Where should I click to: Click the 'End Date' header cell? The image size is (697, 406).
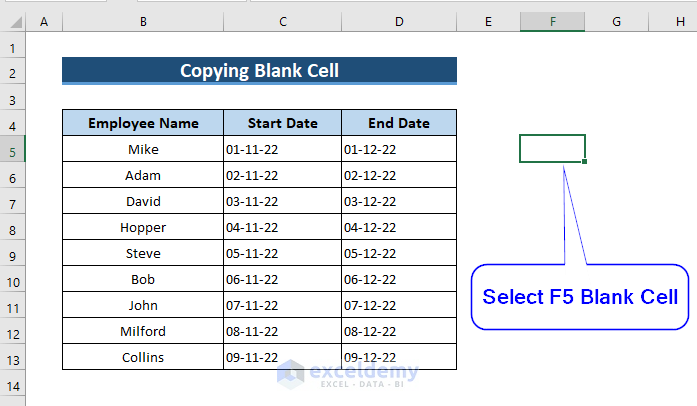coord(399,123)
